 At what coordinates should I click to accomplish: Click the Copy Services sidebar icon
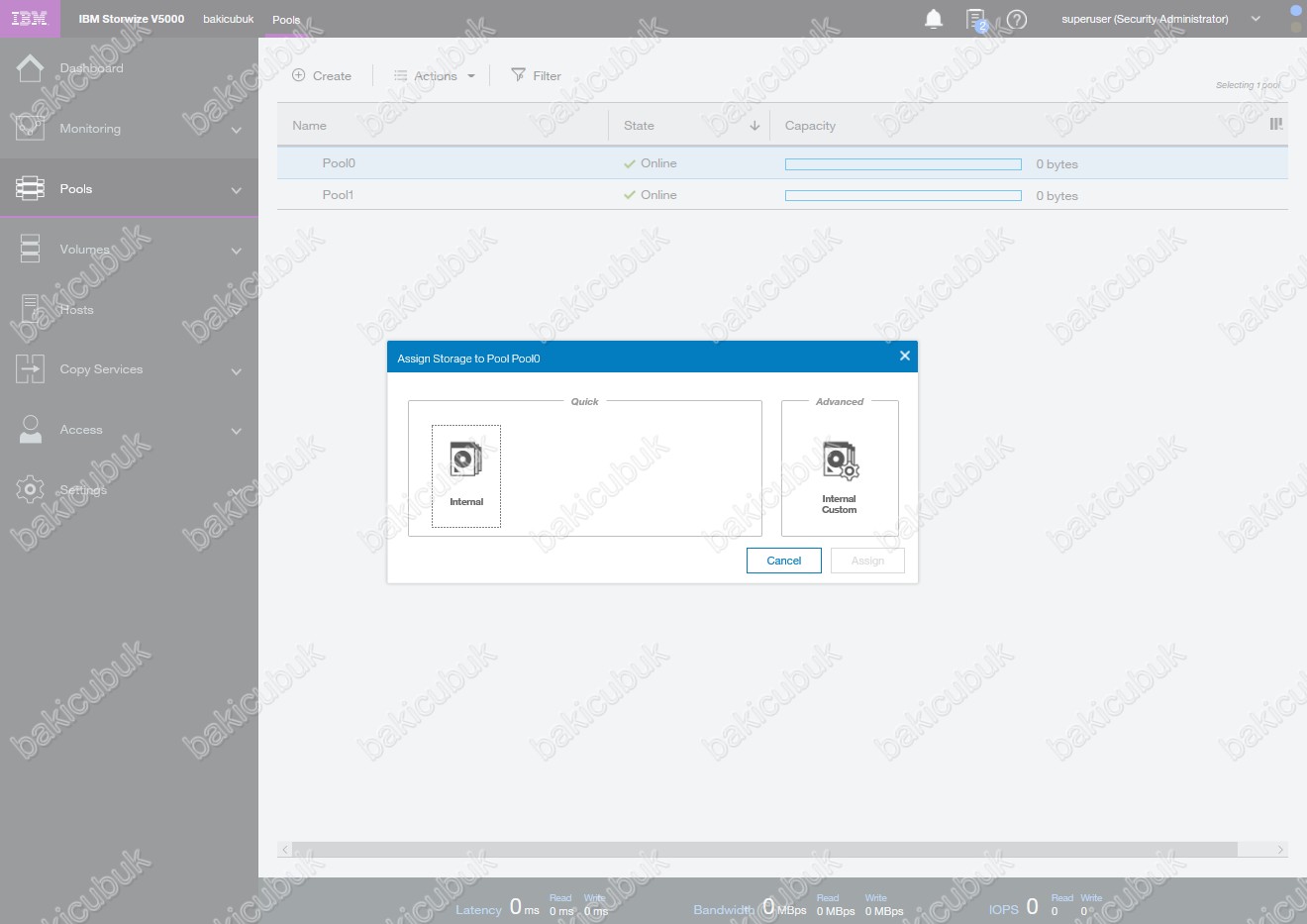[30, 369]
